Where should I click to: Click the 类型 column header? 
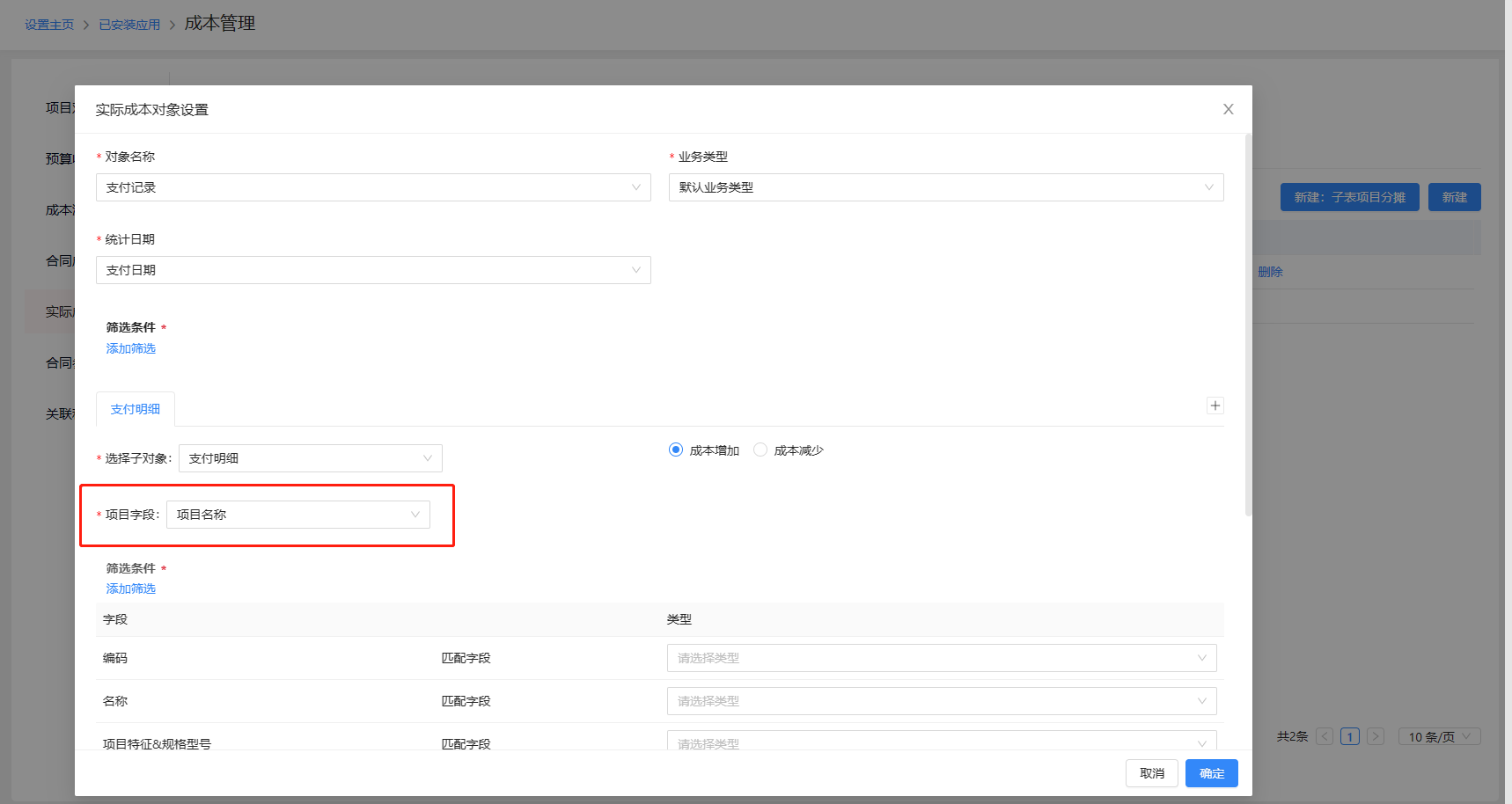[679, 619]
